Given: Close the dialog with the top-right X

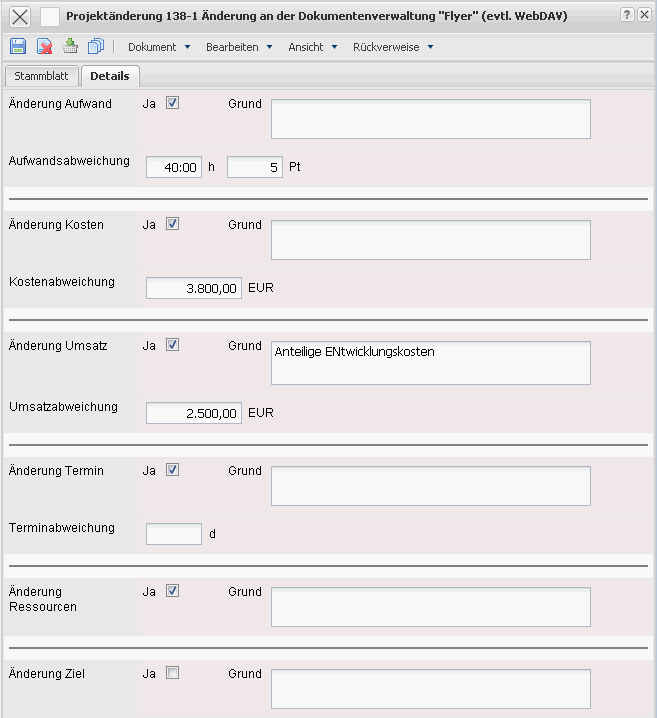Looking at the screenshot, I should click(x=644, y=15).
